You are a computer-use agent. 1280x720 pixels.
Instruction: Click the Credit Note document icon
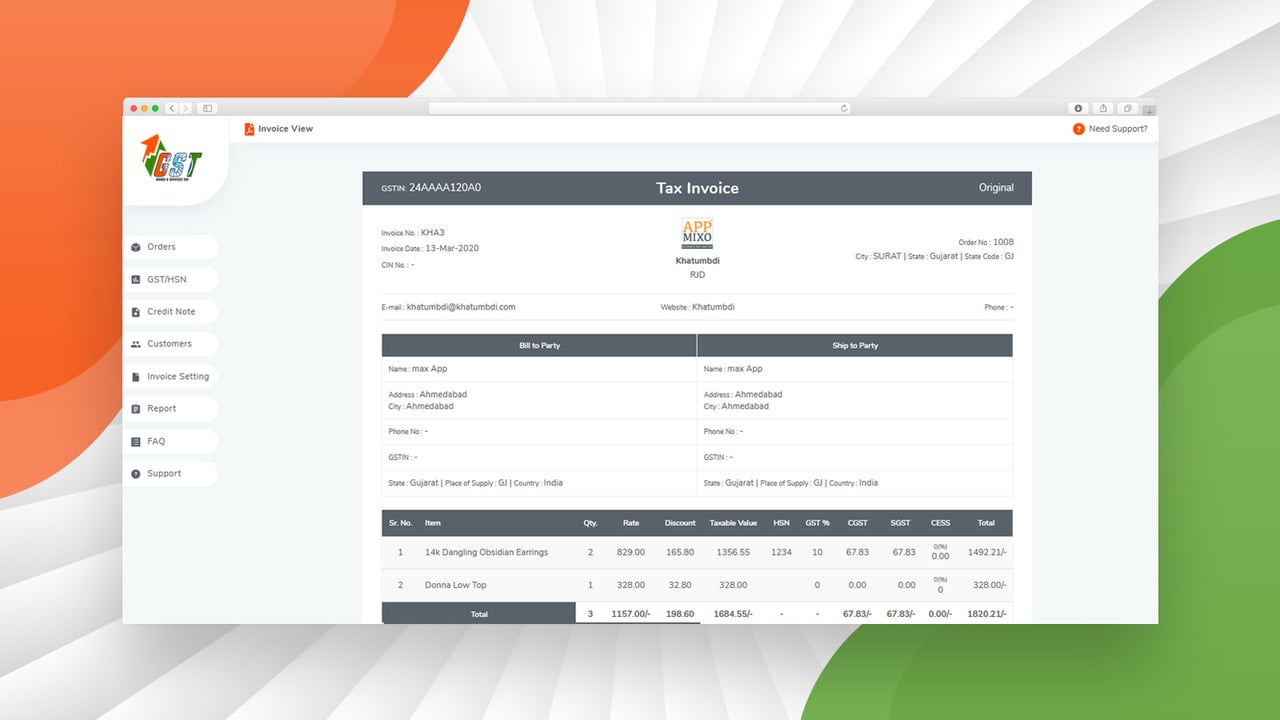pos(136,312)
